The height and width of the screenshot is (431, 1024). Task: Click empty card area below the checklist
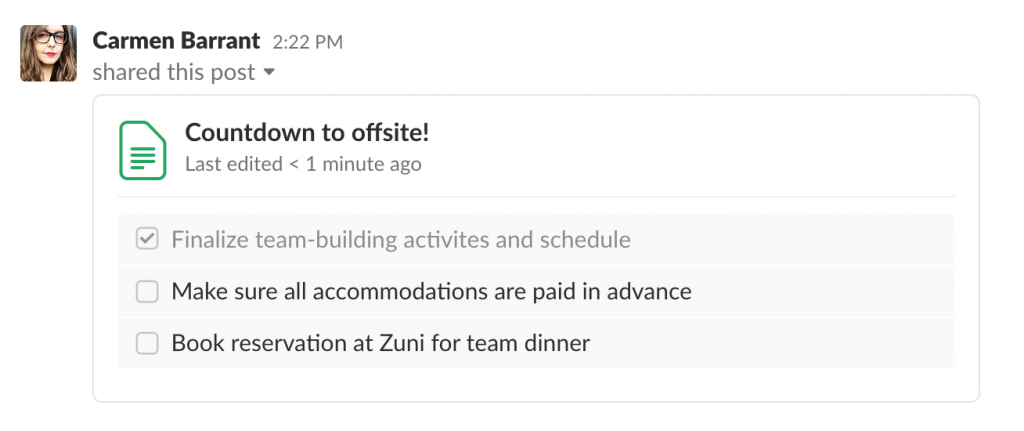point(536,384)
